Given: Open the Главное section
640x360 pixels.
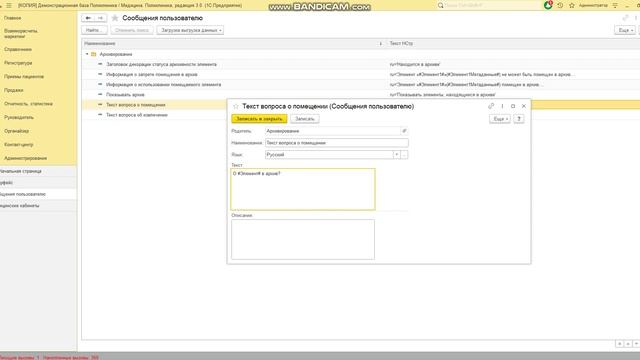Looking at the screenshot, I should (13, 18).
